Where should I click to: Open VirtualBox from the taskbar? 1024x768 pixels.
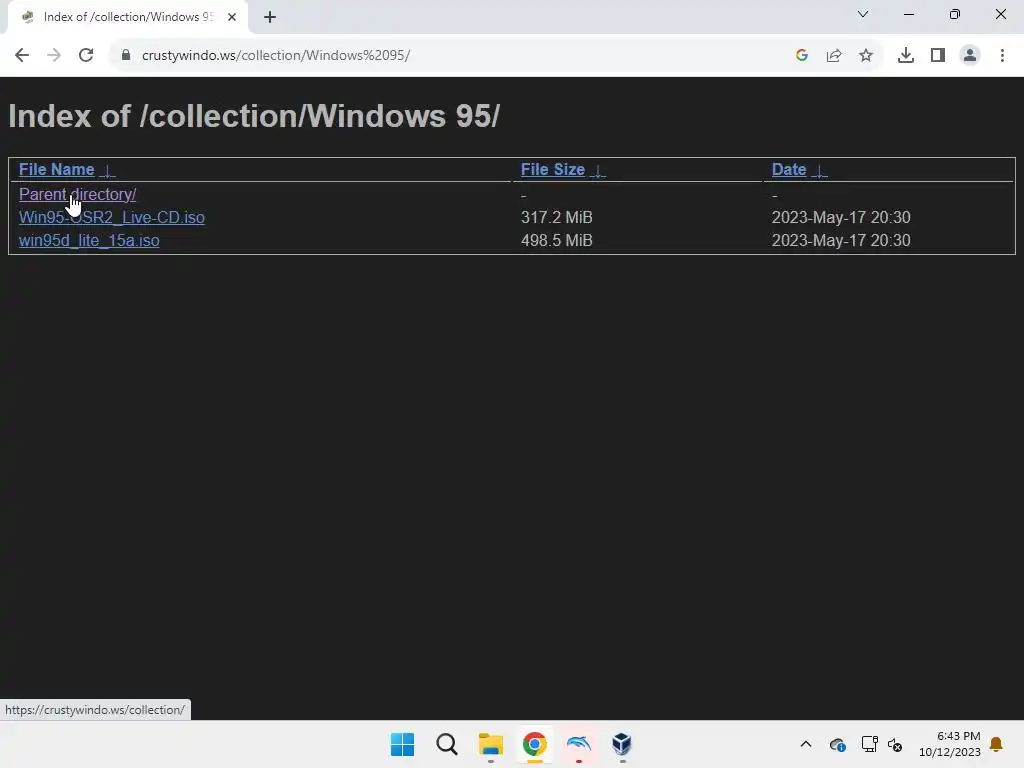coord(622,744)
